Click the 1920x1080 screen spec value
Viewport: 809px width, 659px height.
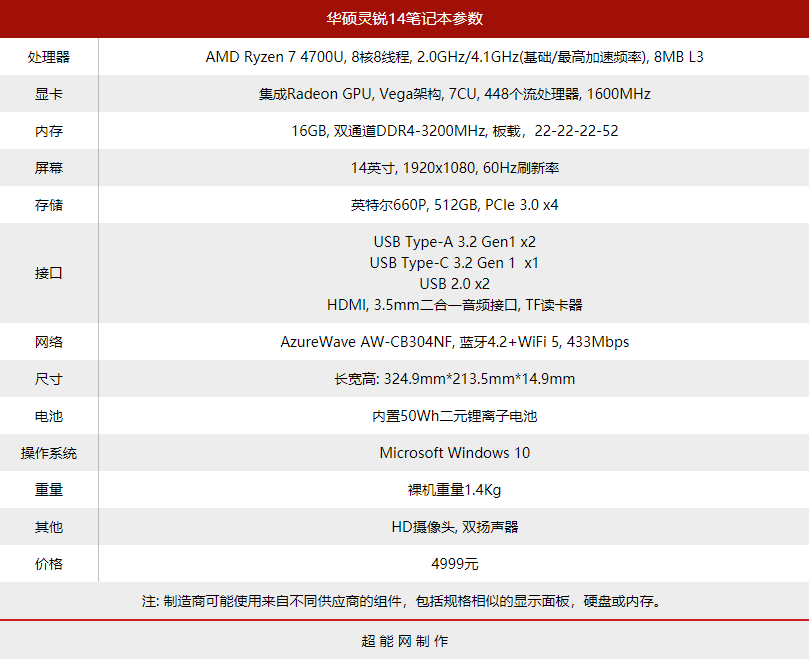point(454,168)
